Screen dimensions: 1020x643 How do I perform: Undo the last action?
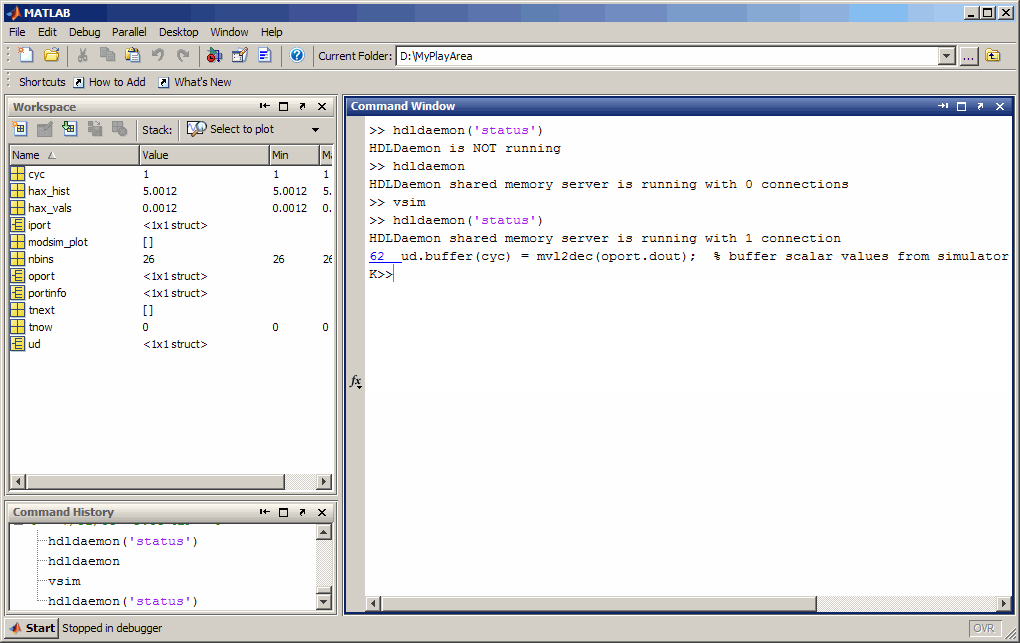pos(158,55)
